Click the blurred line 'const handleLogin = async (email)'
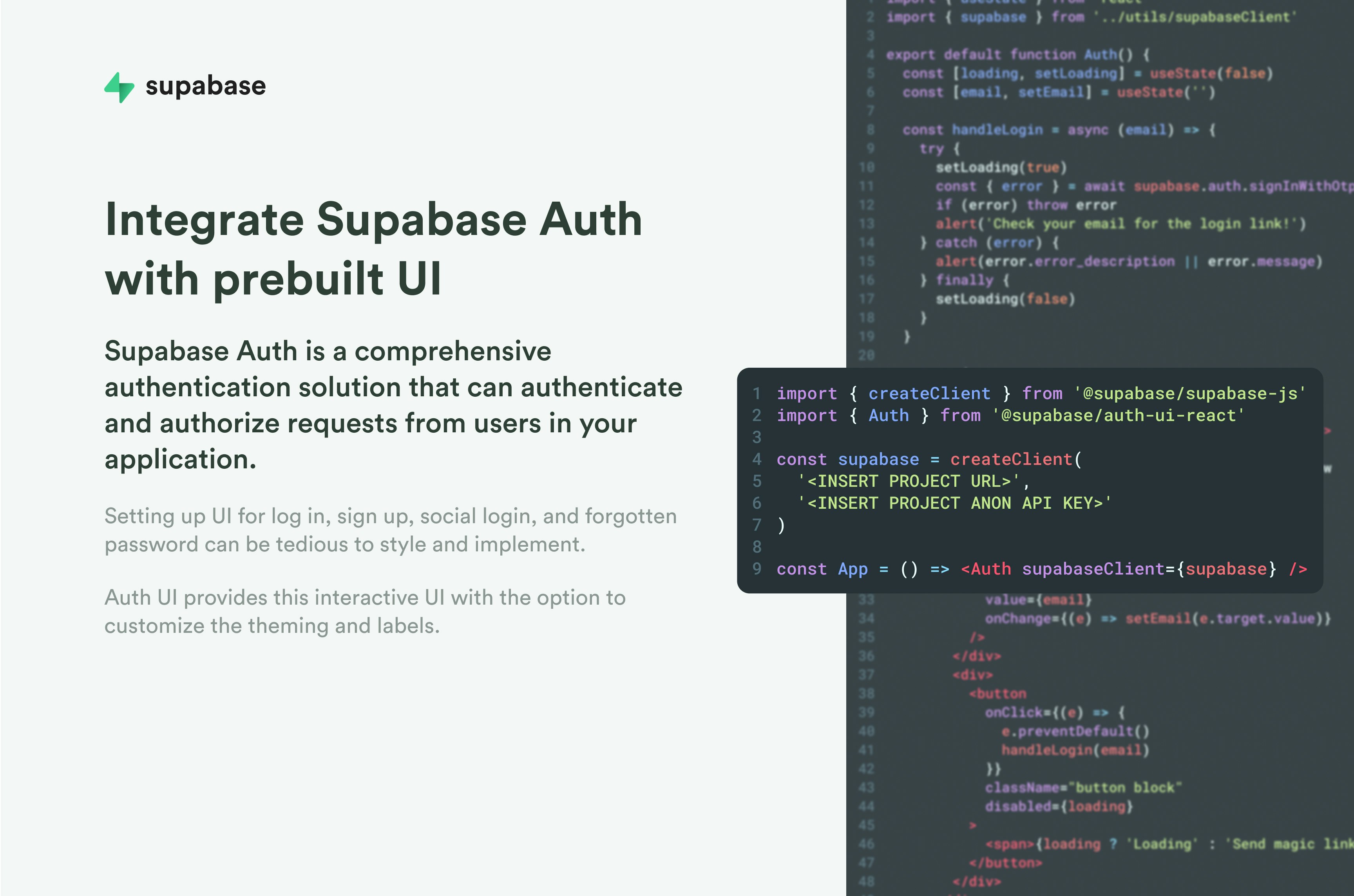The width and height of the screenshot is (1354, 896). 1059,130
